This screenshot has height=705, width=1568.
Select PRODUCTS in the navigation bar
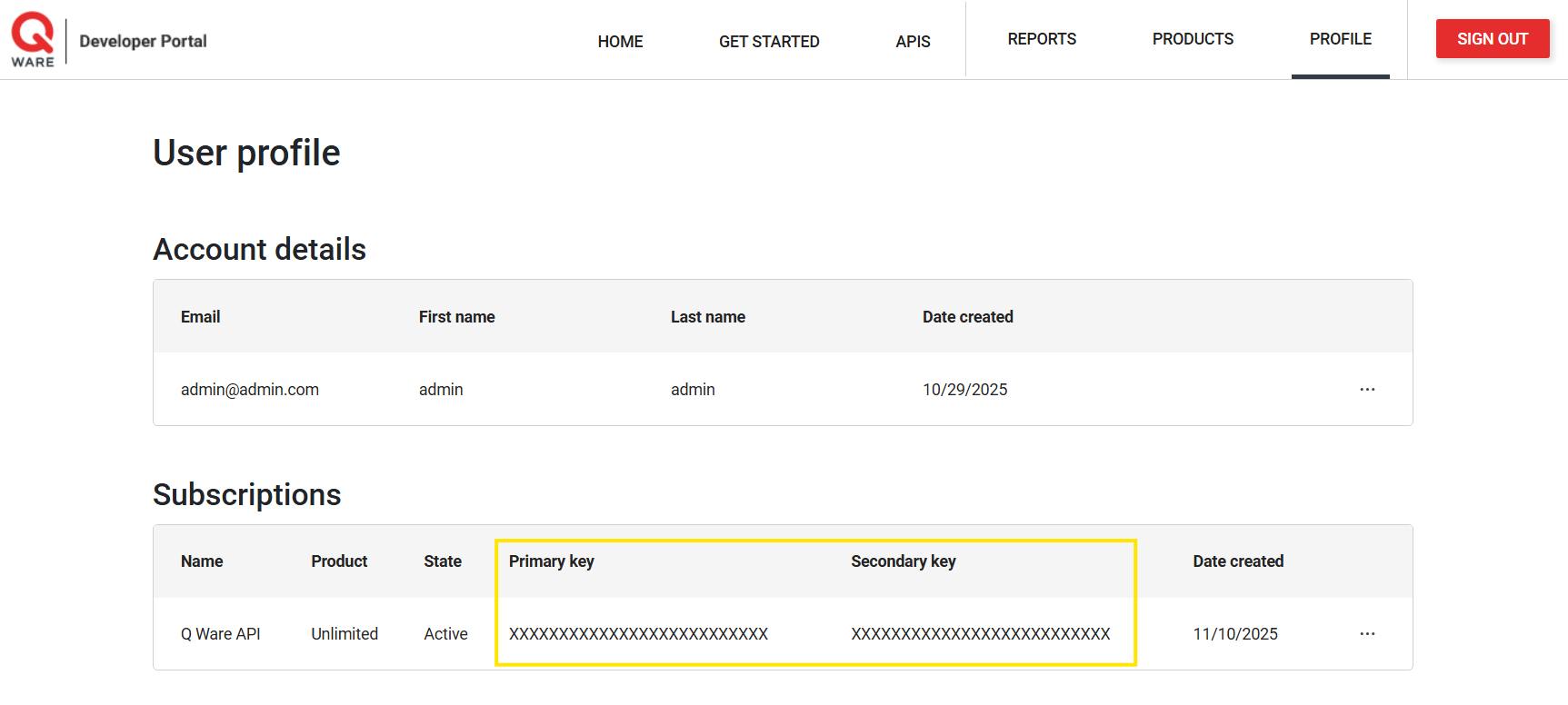click(1193, 39)
